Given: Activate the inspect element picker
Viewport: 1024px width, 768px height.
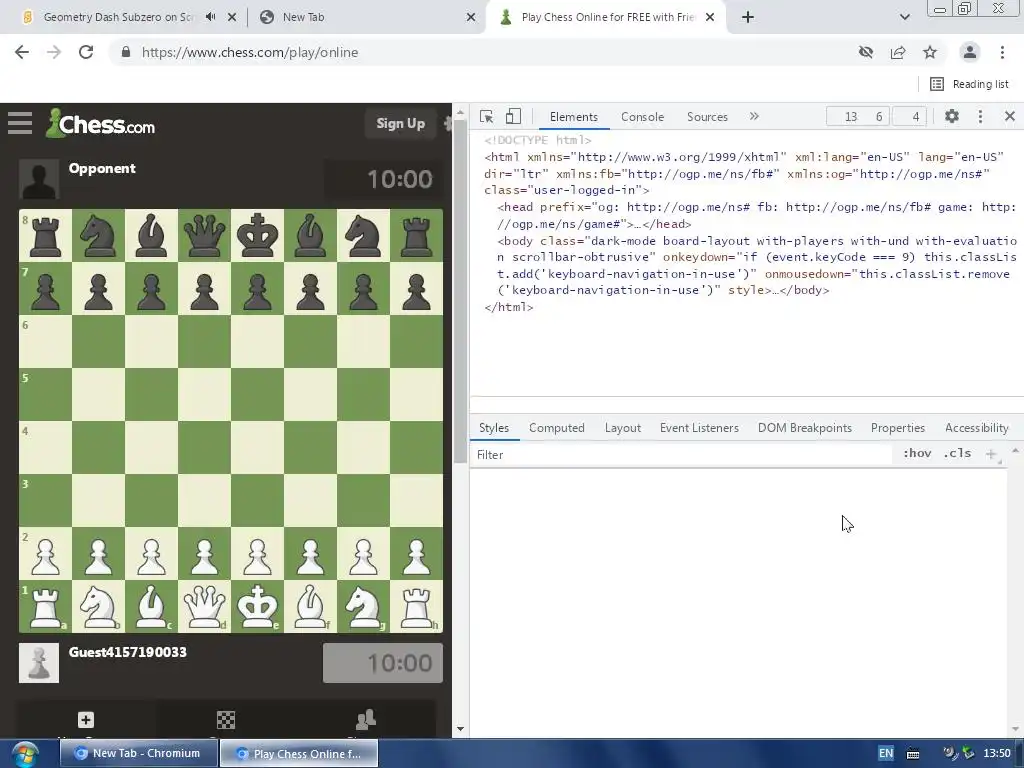Looking at the screenshot, I should 487,117.
